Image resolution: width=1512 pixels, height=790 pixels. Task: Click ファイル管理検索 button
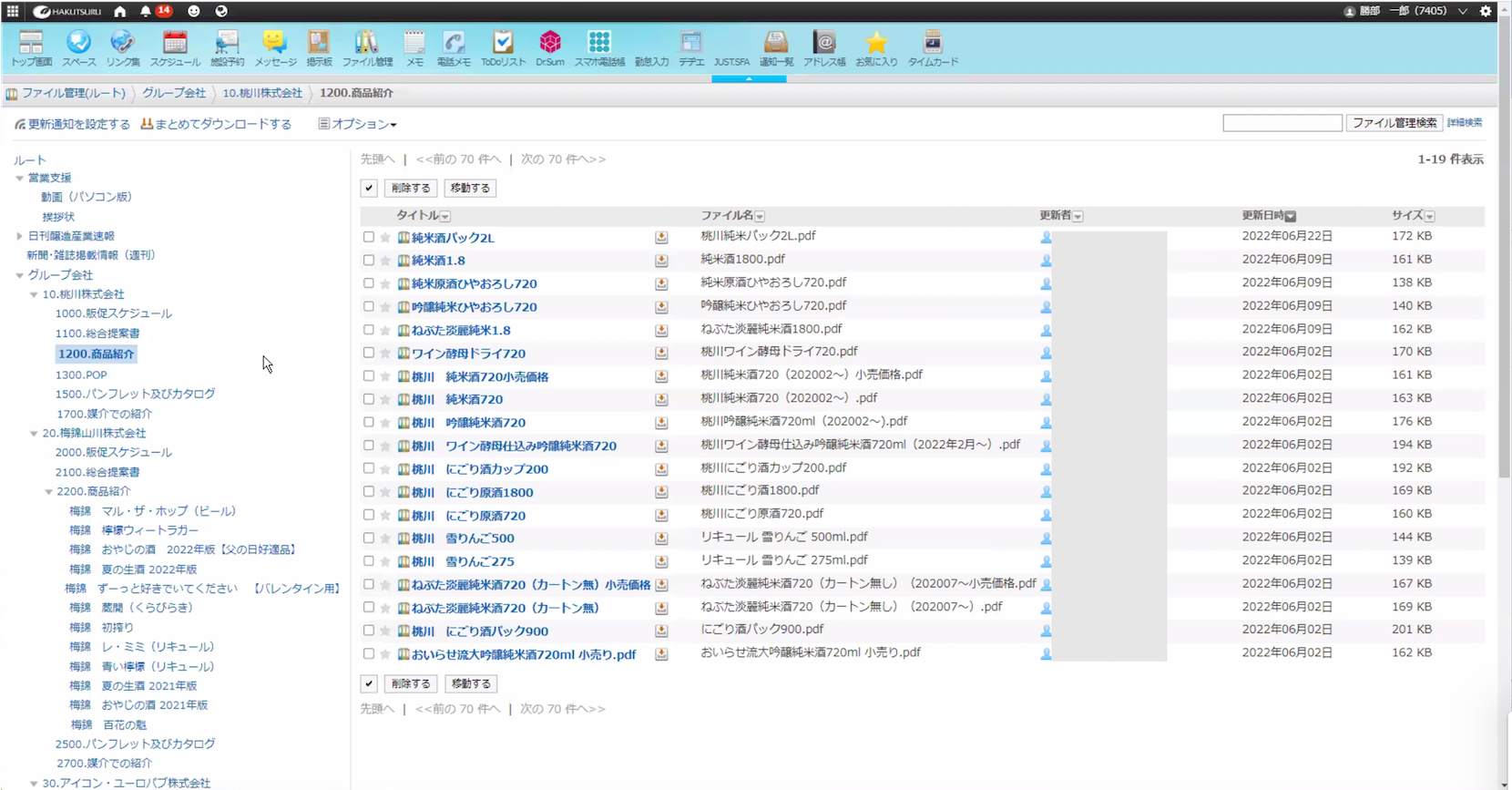[x=1394, y=123]
